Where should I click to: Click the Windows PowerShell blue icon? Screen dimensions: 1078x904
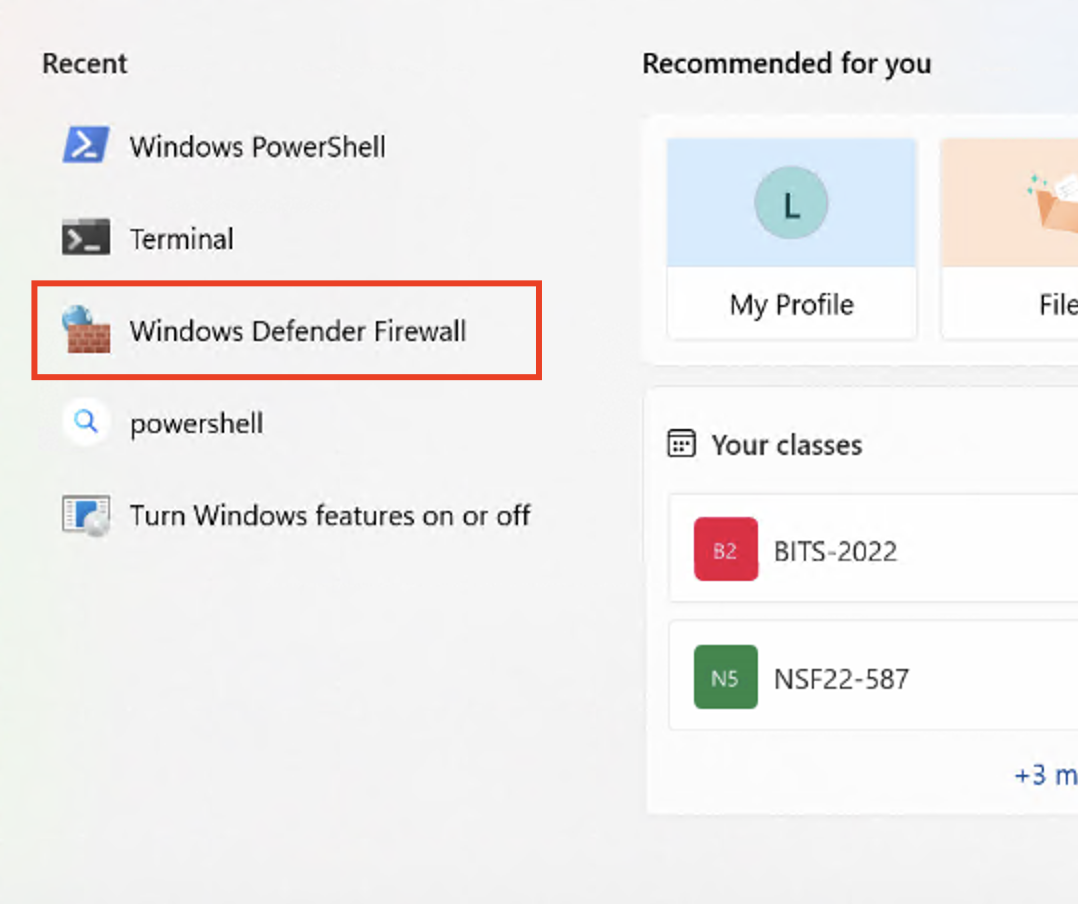(x=86, y=146)
